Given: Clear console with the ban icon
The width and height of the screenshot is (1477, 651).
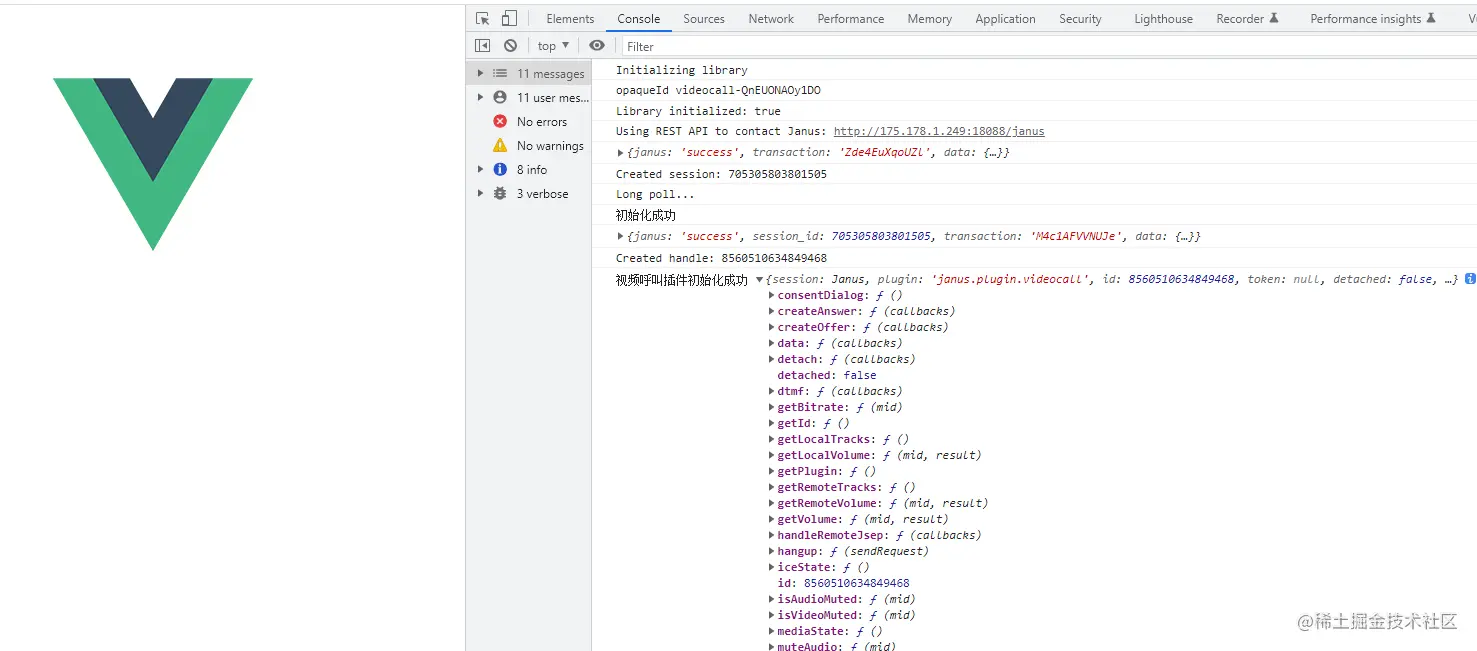Looking at the screenshot, I should point(510,46).
